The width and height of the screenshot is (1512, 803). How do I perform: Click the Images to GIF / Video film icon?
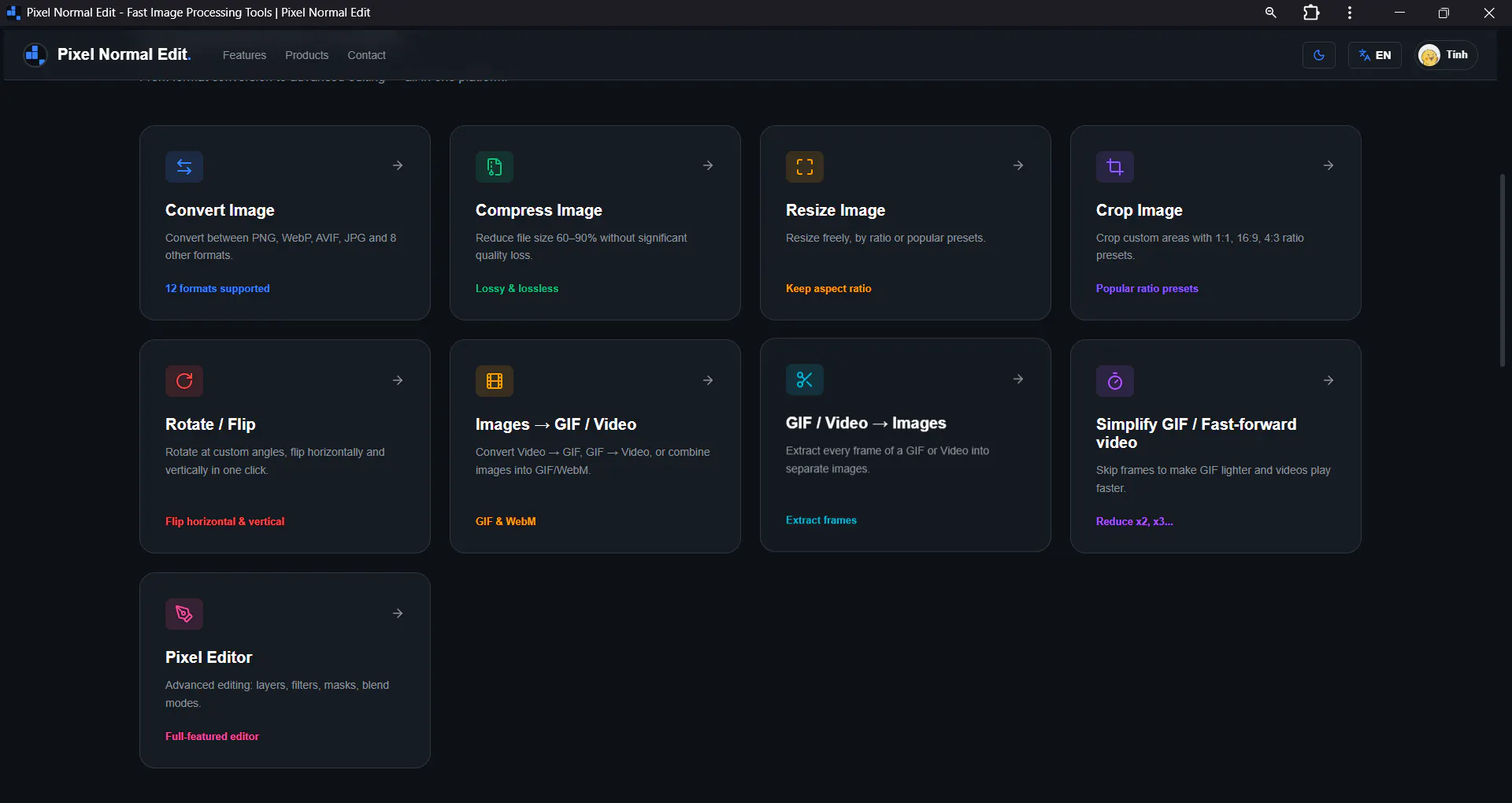pos(495,381)
